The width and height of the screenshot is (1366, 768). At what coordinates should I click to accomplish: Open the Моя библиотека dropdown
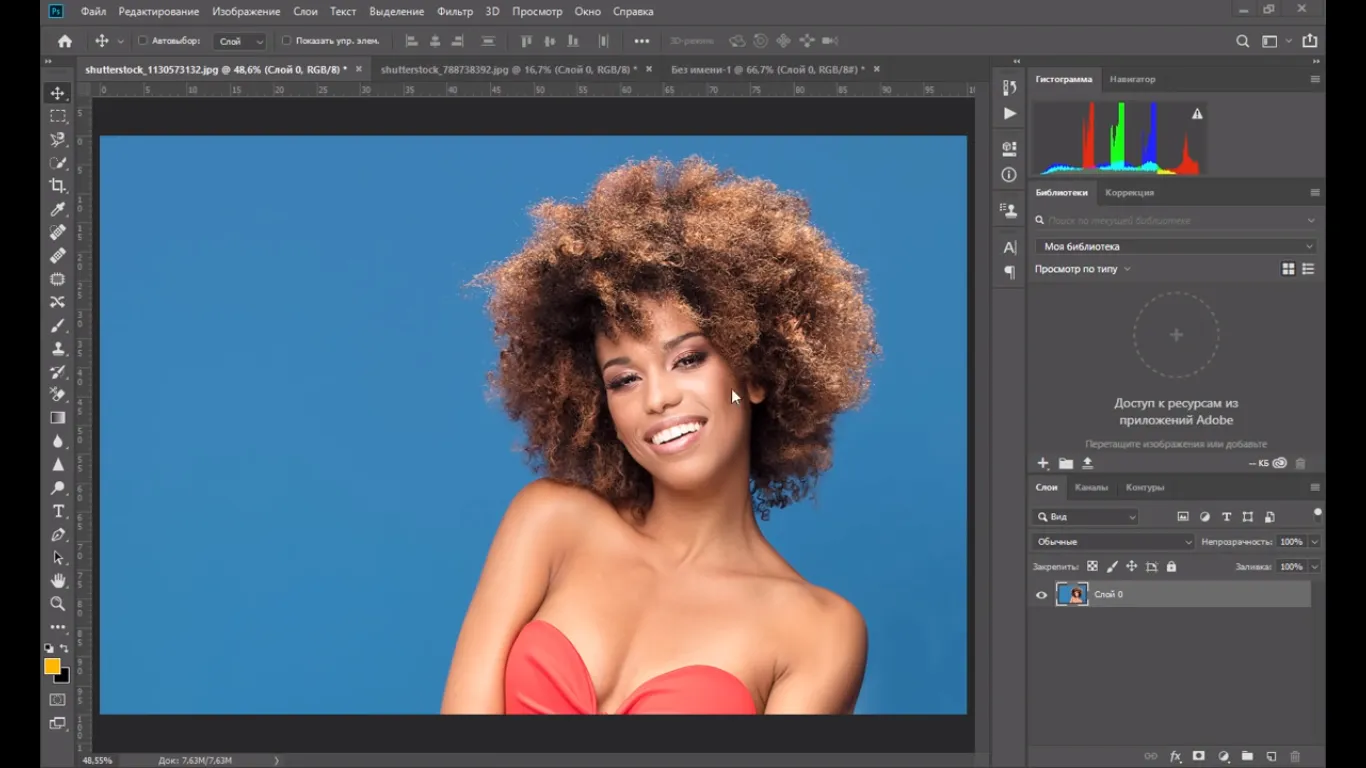coord(1176,246)
